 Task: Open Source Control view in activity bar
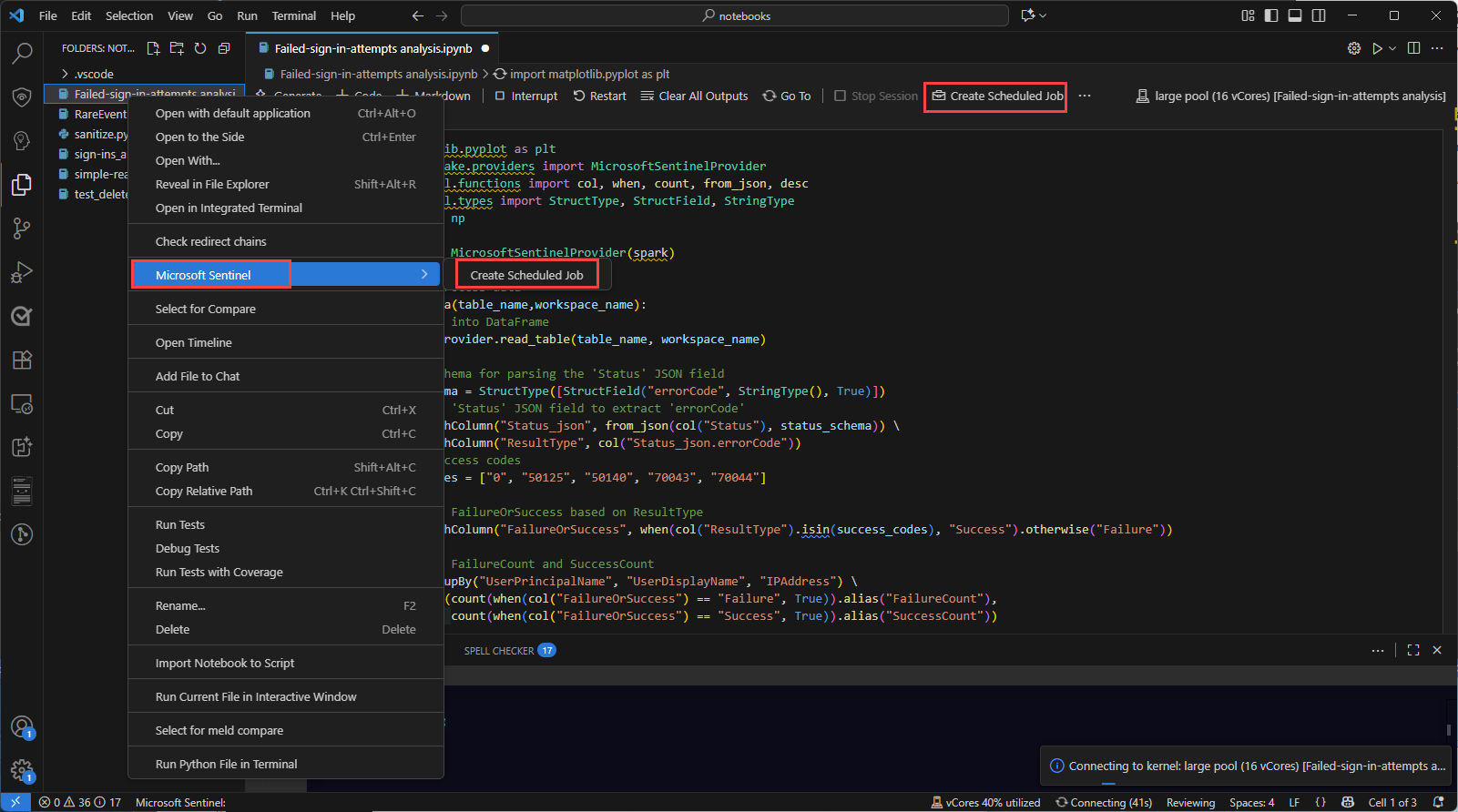[22, 228]
